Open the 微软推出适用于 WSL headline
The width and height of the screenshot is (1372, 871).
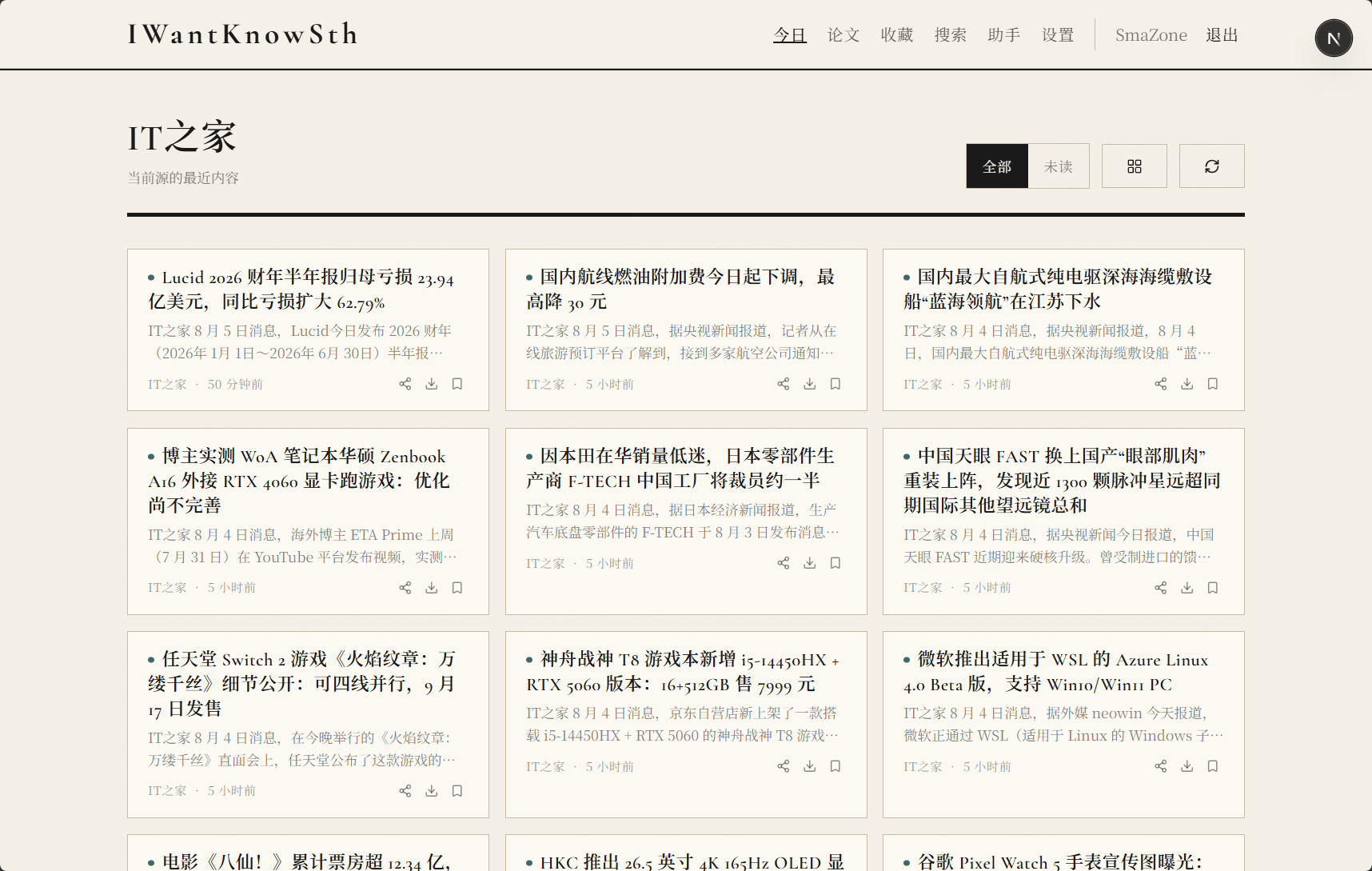pos(1056,672)
